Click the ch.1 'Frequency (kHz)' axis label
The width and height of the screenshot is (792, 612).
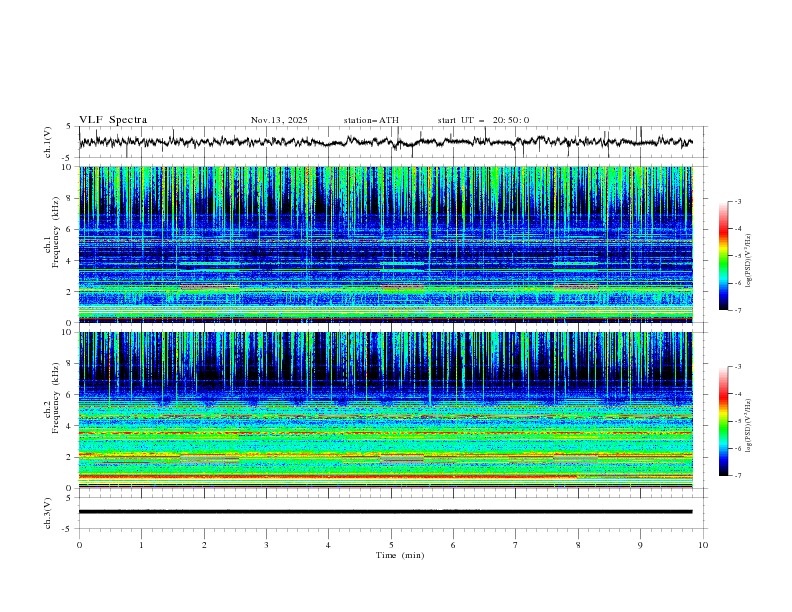click(55, 233)
